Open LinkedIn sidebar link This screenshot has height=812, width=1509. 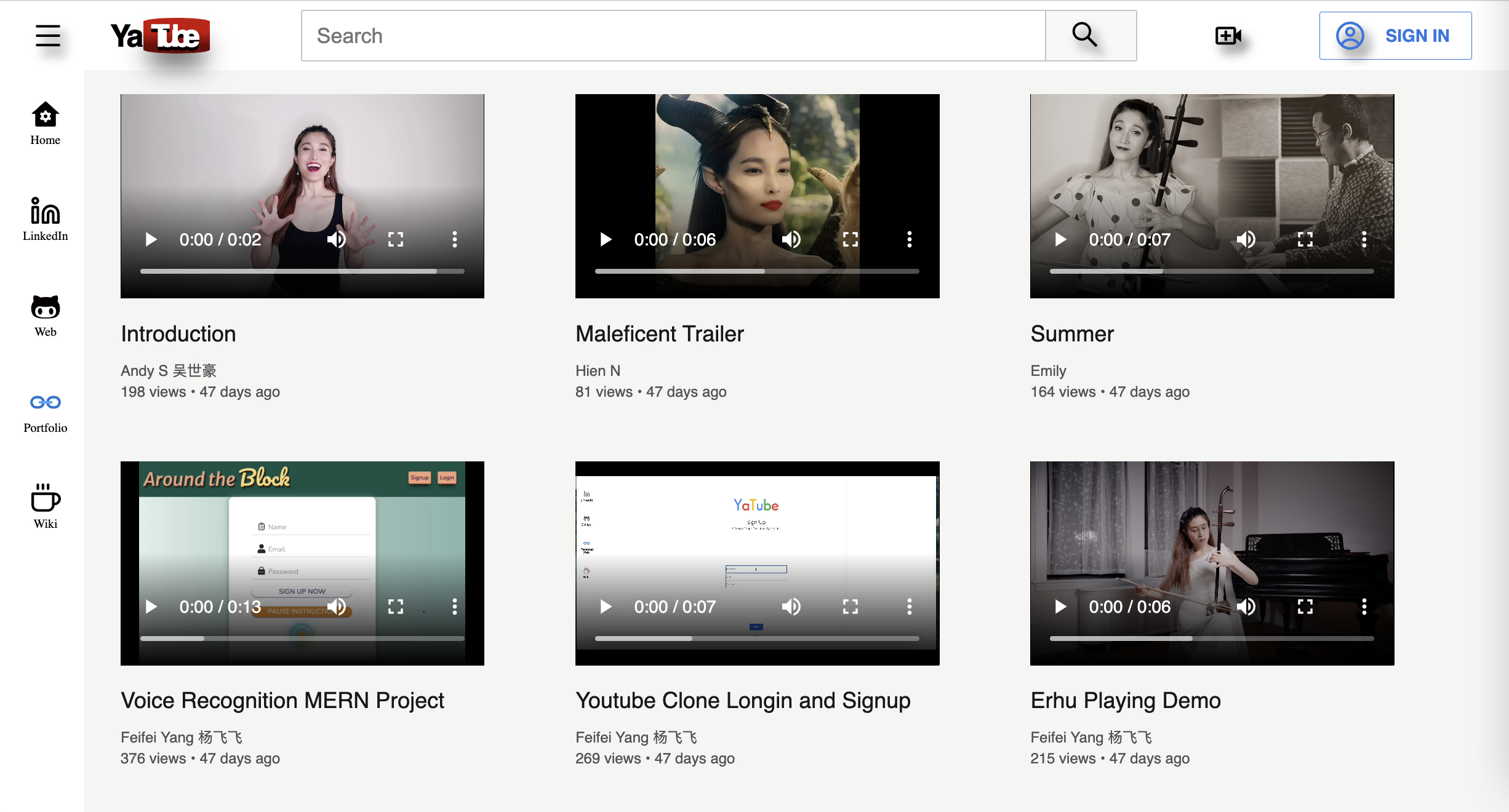click(46, 220)
